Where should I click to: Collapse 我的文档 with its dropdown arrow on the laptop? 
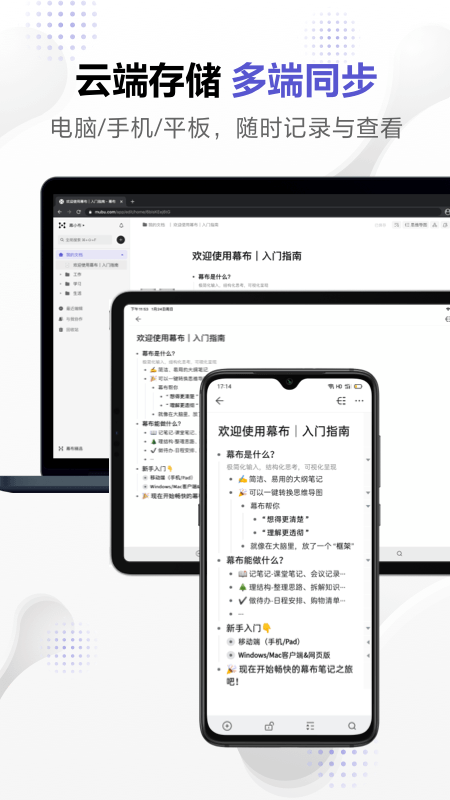pyautogui.click(x=122, y=255)
